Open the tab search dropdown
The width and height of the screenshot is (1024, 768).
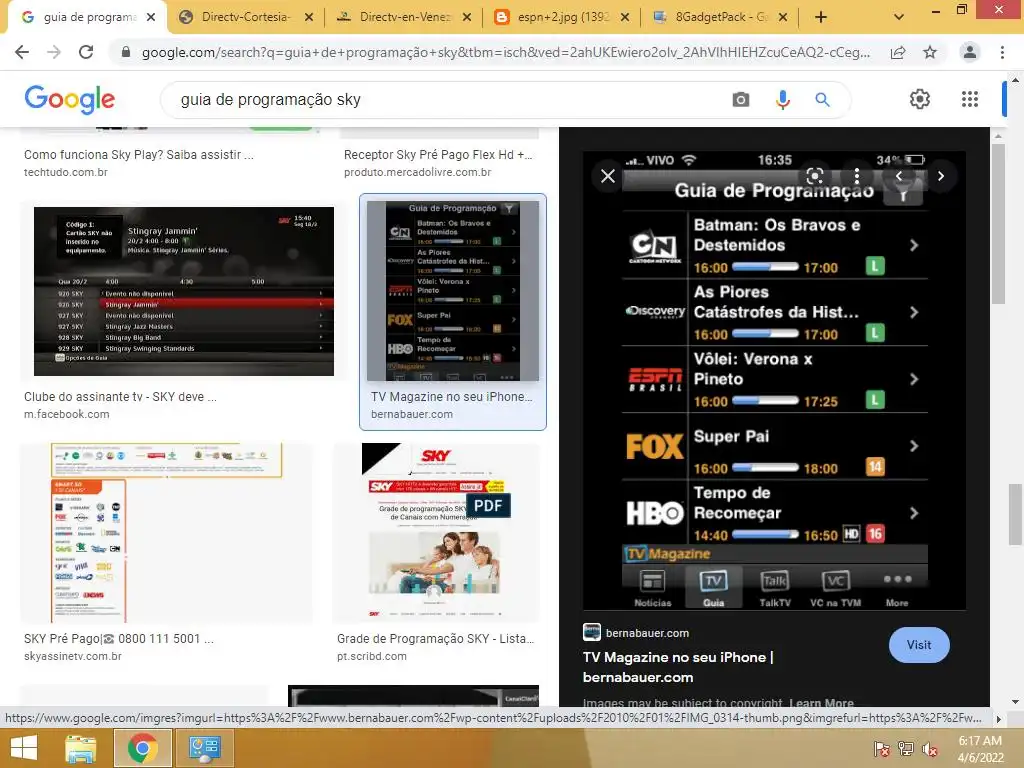point(899,17)
